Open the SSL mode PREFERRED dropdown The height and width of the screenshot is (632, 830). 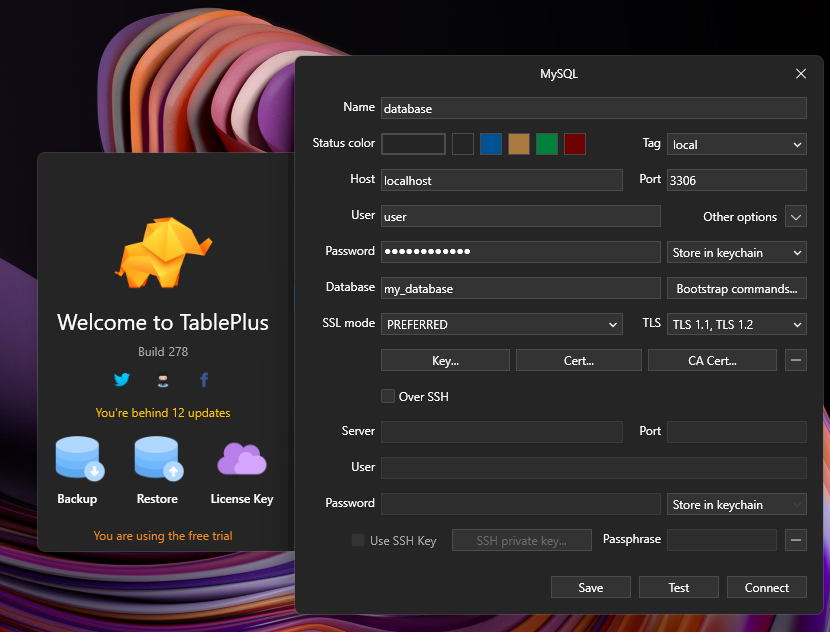502,324
